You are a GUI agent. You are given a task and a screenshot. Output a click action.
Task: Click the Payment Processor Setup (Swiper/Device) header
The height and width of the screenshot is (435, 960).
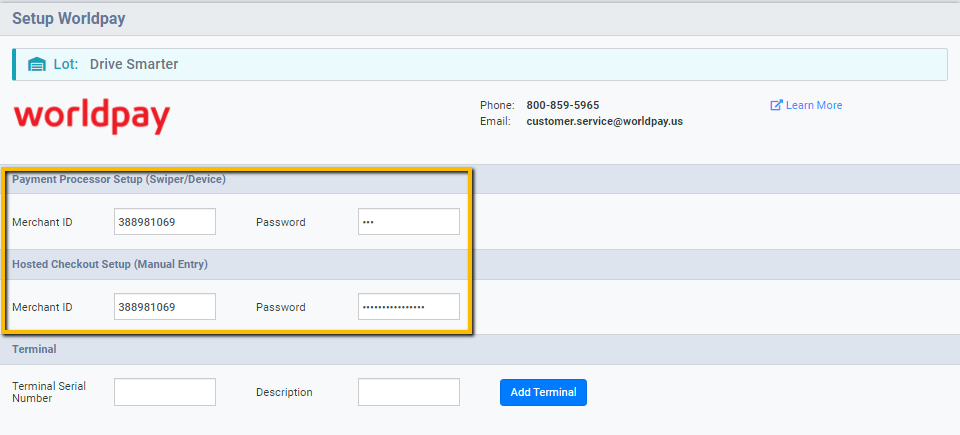pos(119,180)
